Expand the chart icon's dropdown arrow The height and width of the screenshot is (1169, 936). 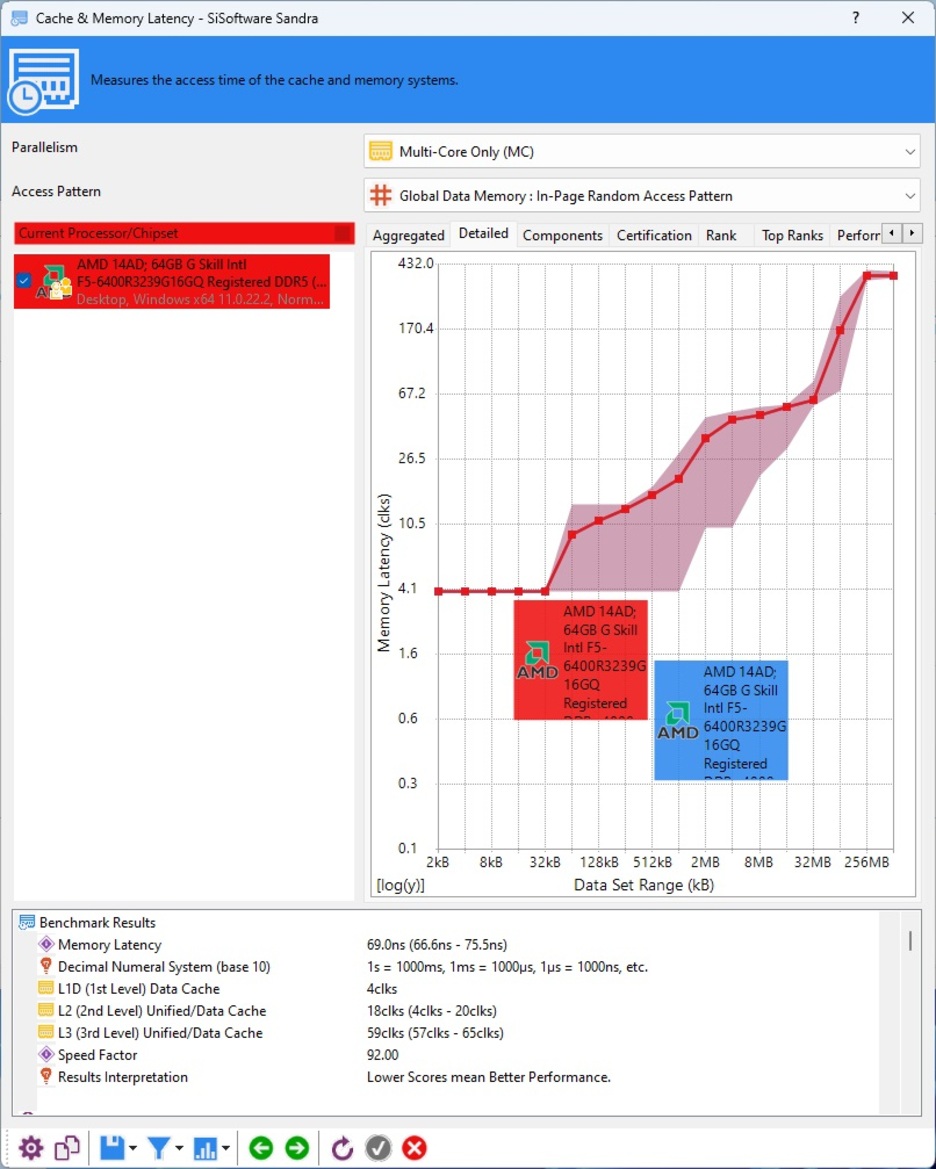[x=225, y=1148]
